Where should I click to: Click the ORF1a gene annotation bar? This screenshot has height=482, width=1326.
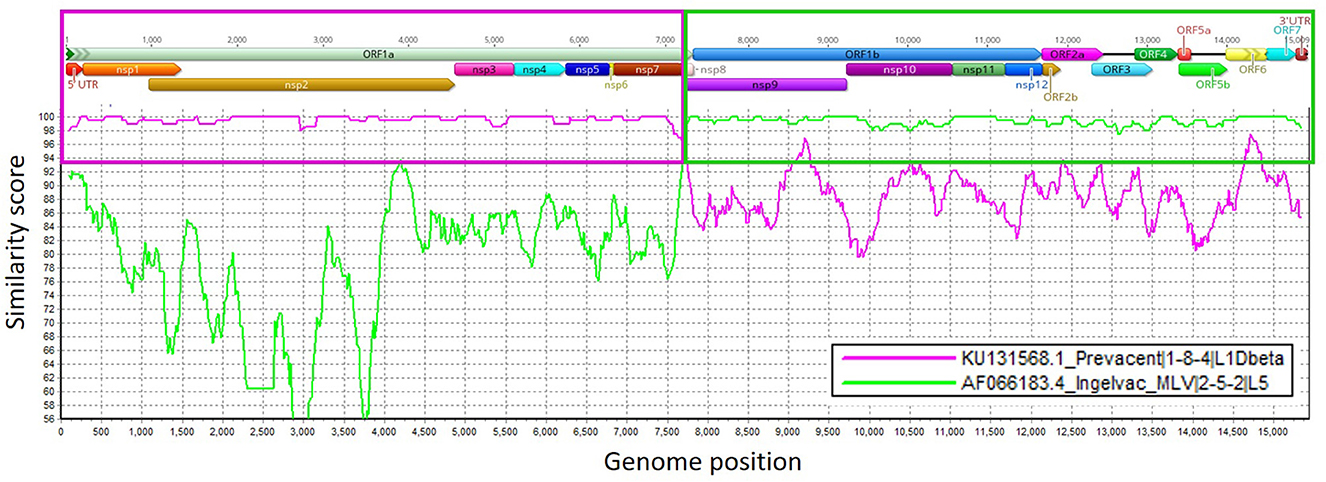380,54
